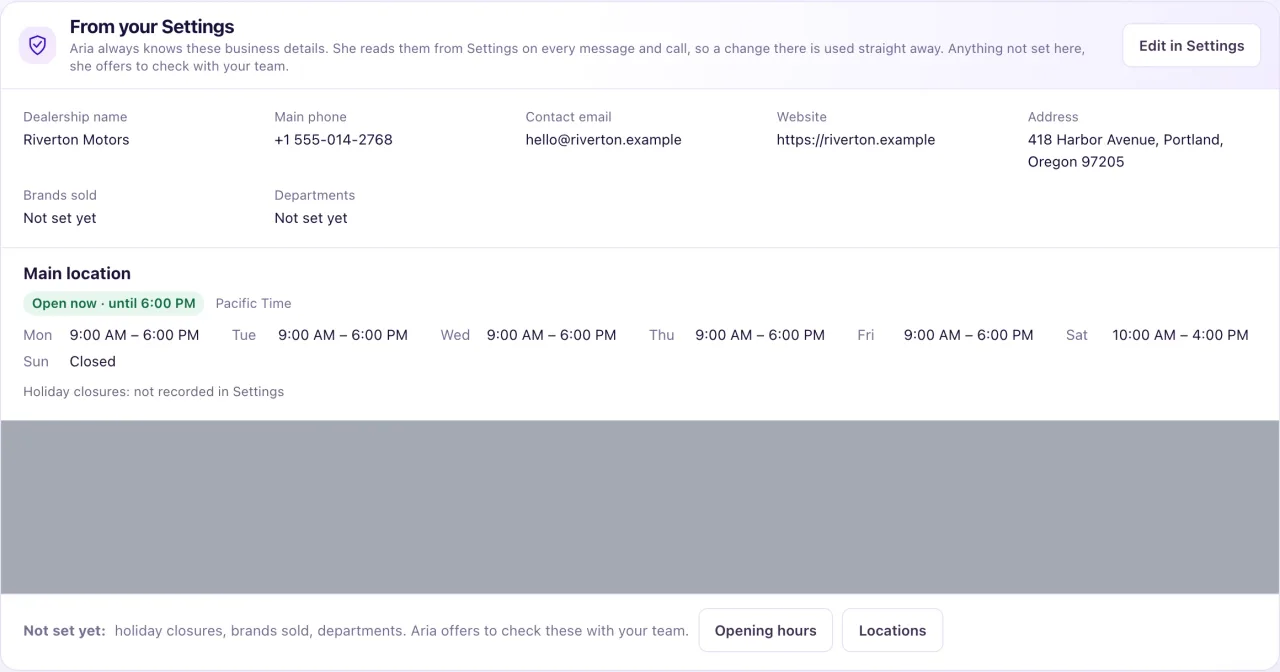
Task: Select the dealership name Riverton Motors
Action: pyautogui.click(x=76, y=140)
